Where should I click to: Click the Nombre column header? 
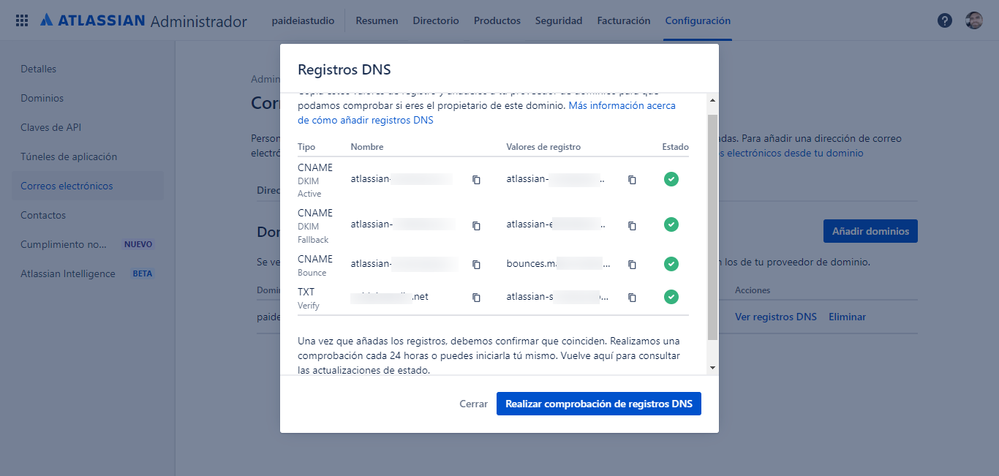tap(367, 147)
